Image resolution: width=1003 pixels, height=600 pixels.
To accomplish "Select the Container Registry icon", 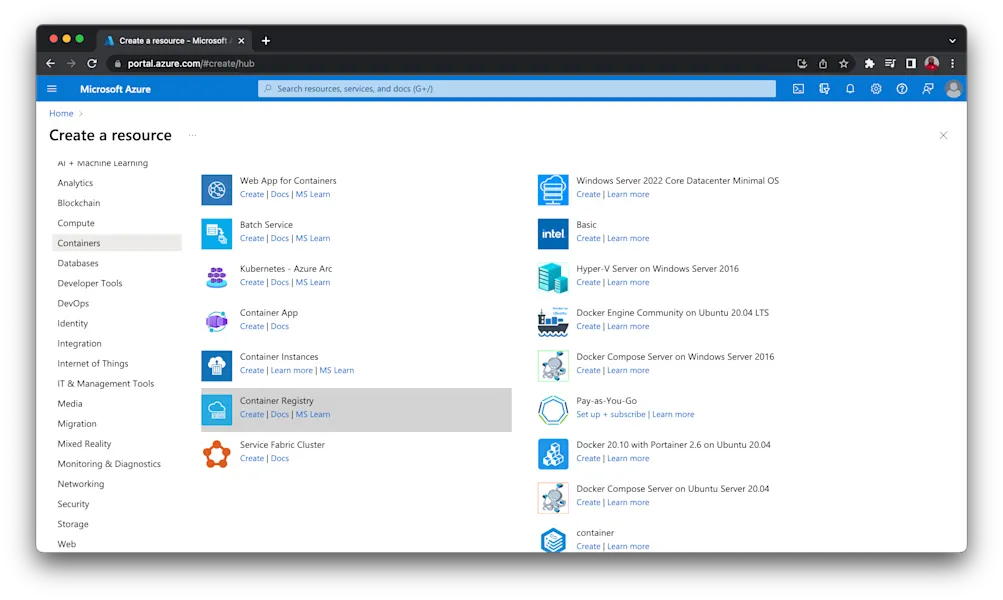I will 215,408.
